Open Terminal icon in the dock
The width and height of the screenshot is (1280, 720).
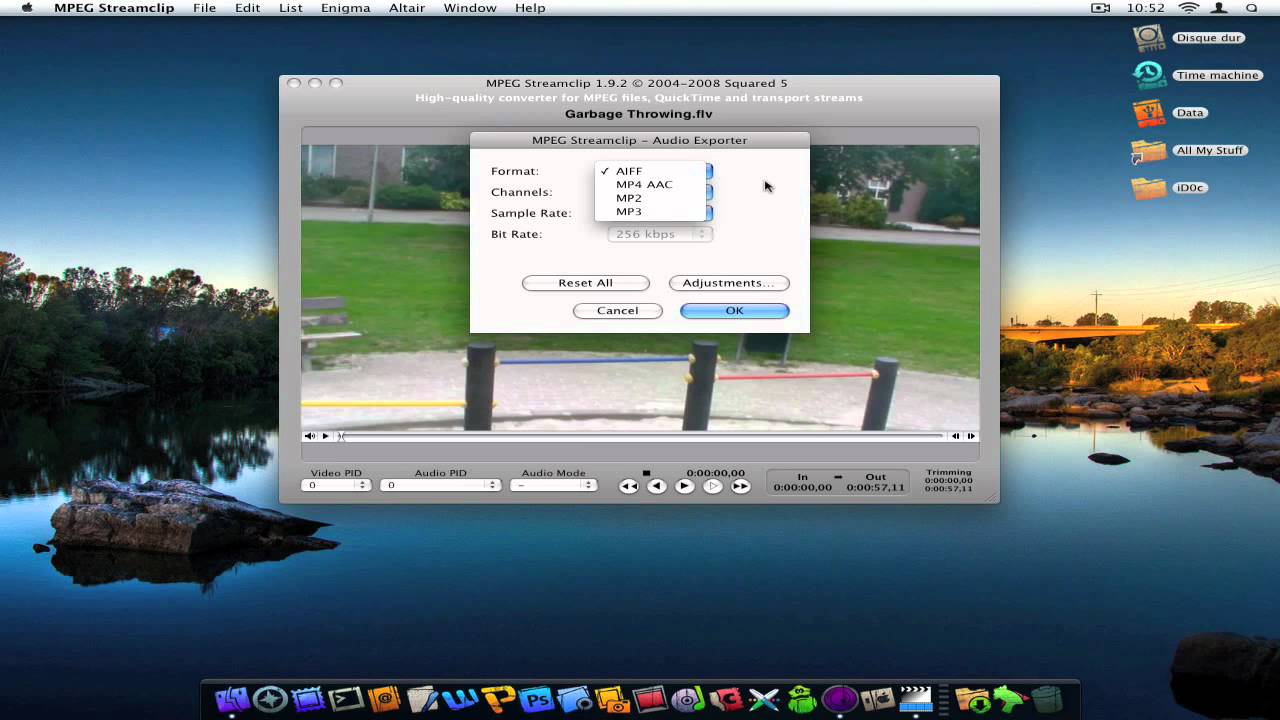347,699
